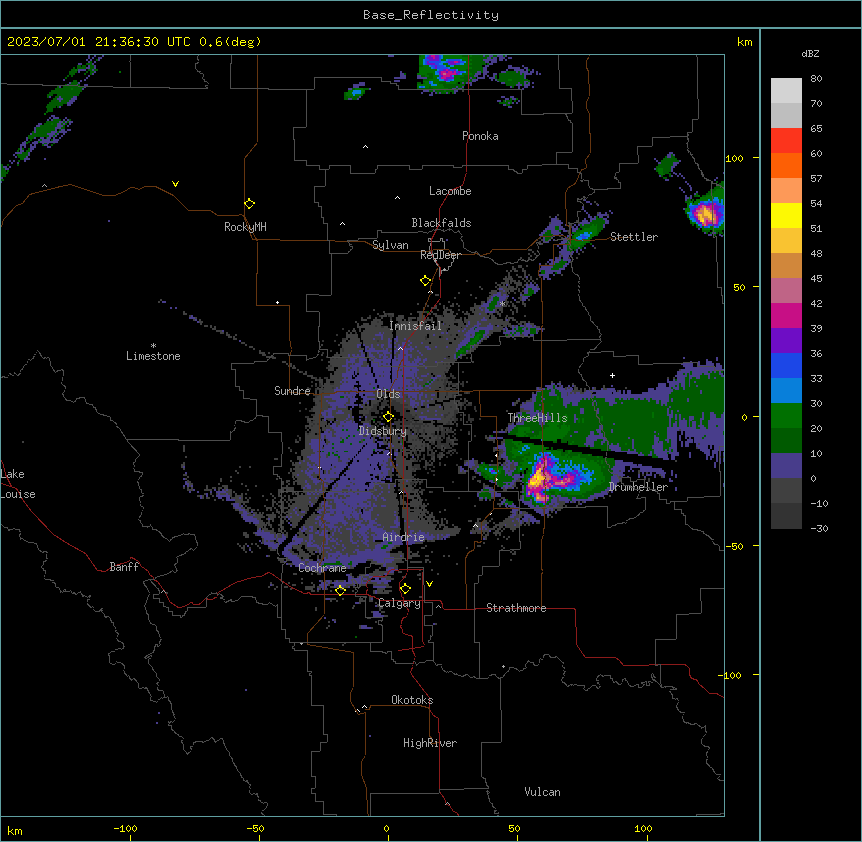Click the Airdrie city label
The width and height of the screenshot is (862, 842).
pos(404,537)
